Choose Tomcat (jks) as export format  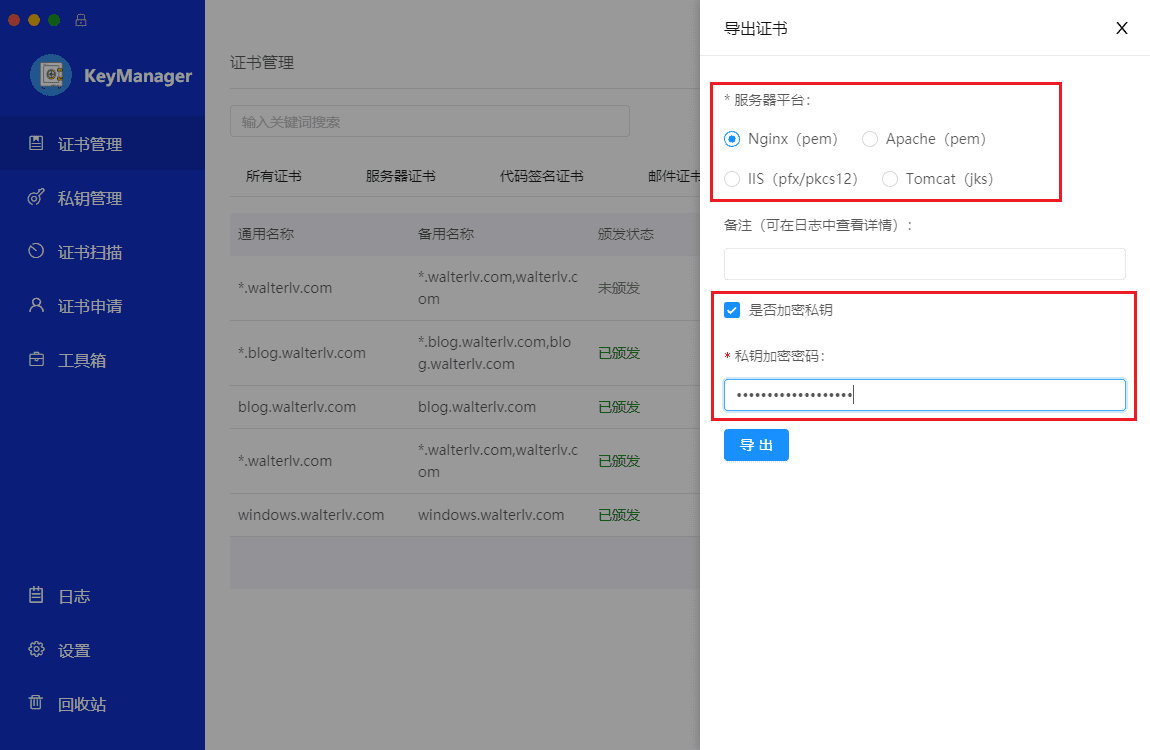click(890, 178)
